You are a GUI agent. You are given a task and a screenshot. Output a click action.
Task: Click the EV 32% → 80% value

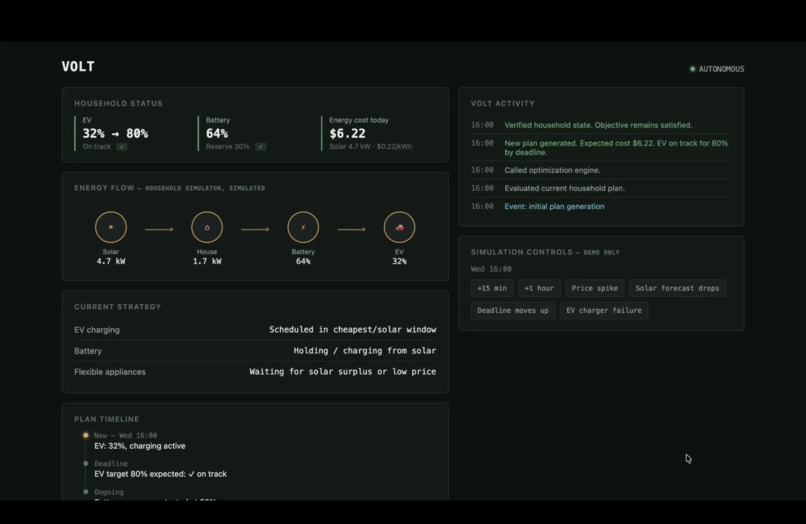click(x=115, y=134)
